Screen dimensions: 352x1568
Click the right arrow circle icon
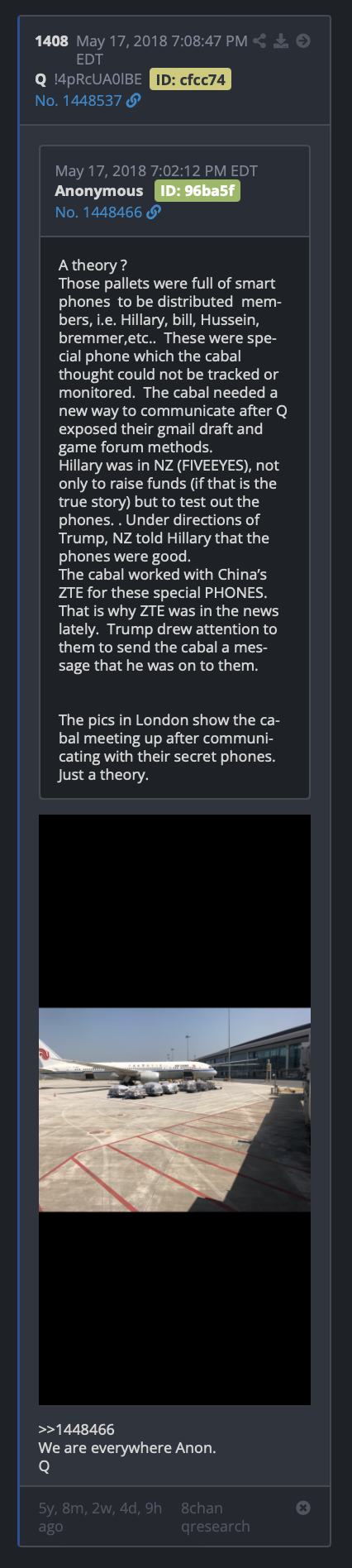(303, 41)
